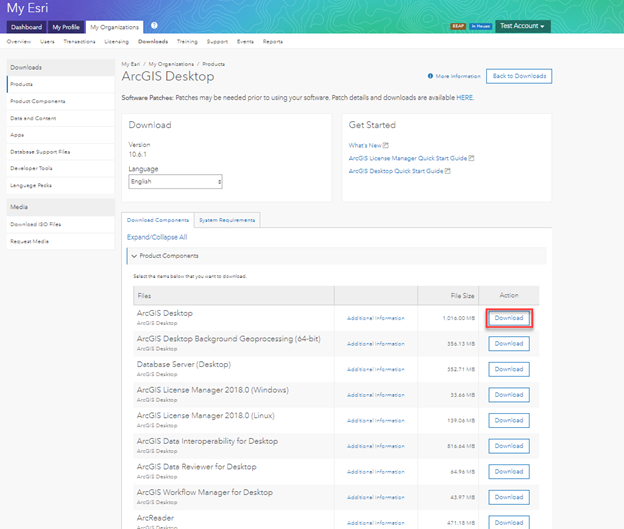This screenshot has width=624, height=529.
Task: Open the Licensing menu item
Action: (x=117, y=41)
